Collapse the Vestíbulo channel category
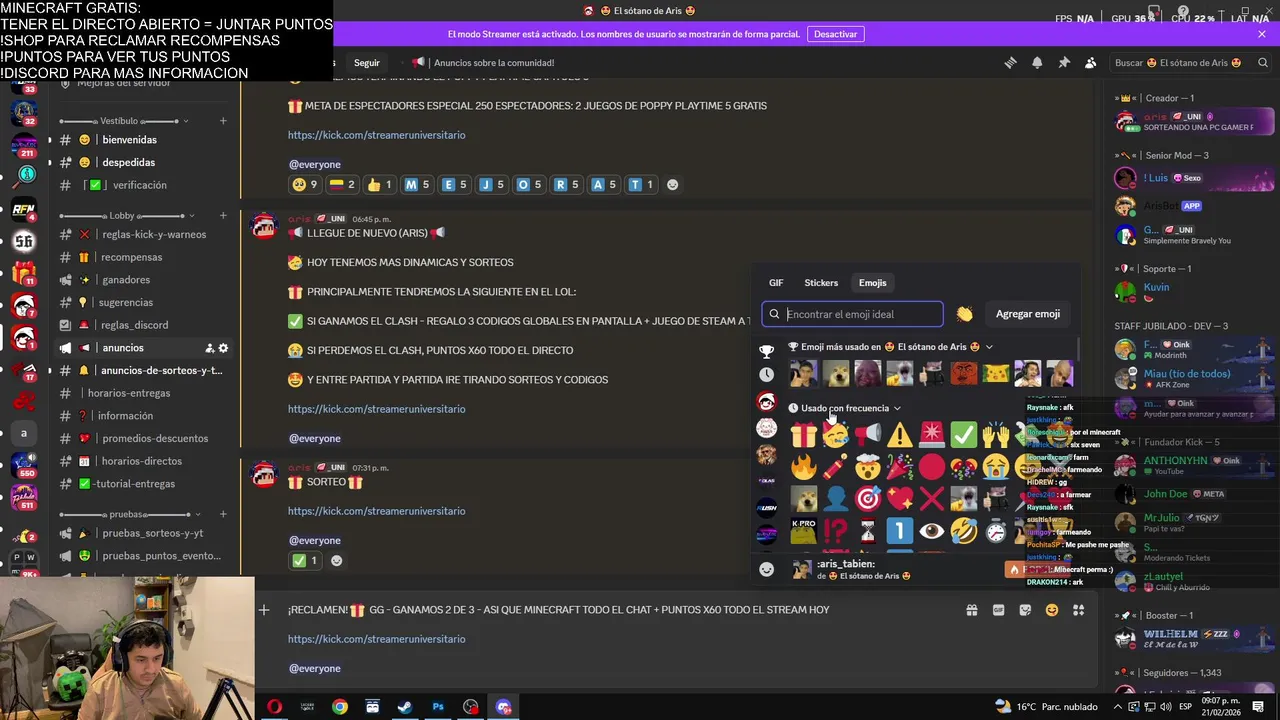 pyautogui.click(x=119, y=121)
